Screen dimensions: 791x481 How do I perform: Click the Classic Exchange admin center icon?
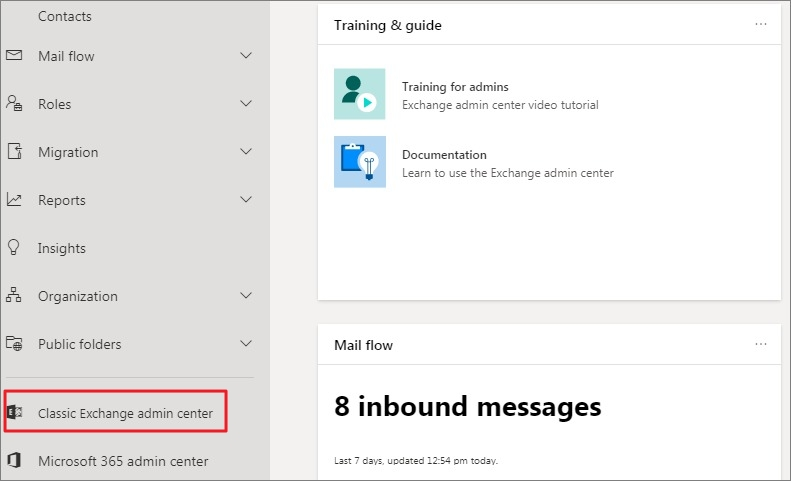[15, 412]
